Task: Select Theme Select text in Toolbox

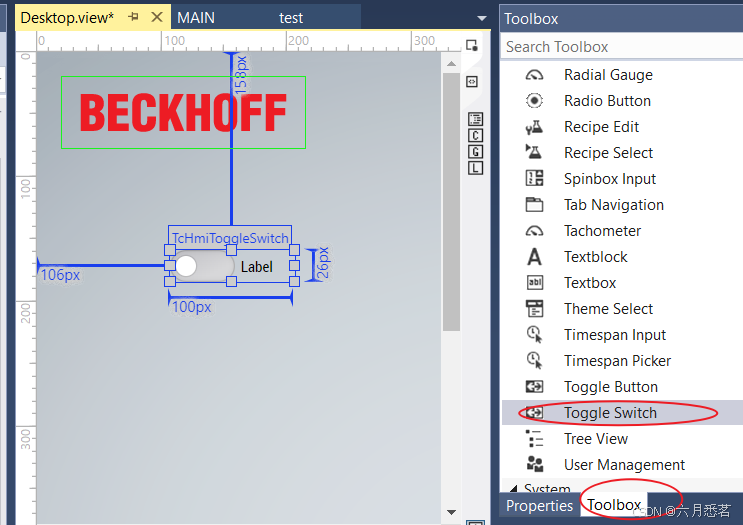Action: [x=608, y=309]
